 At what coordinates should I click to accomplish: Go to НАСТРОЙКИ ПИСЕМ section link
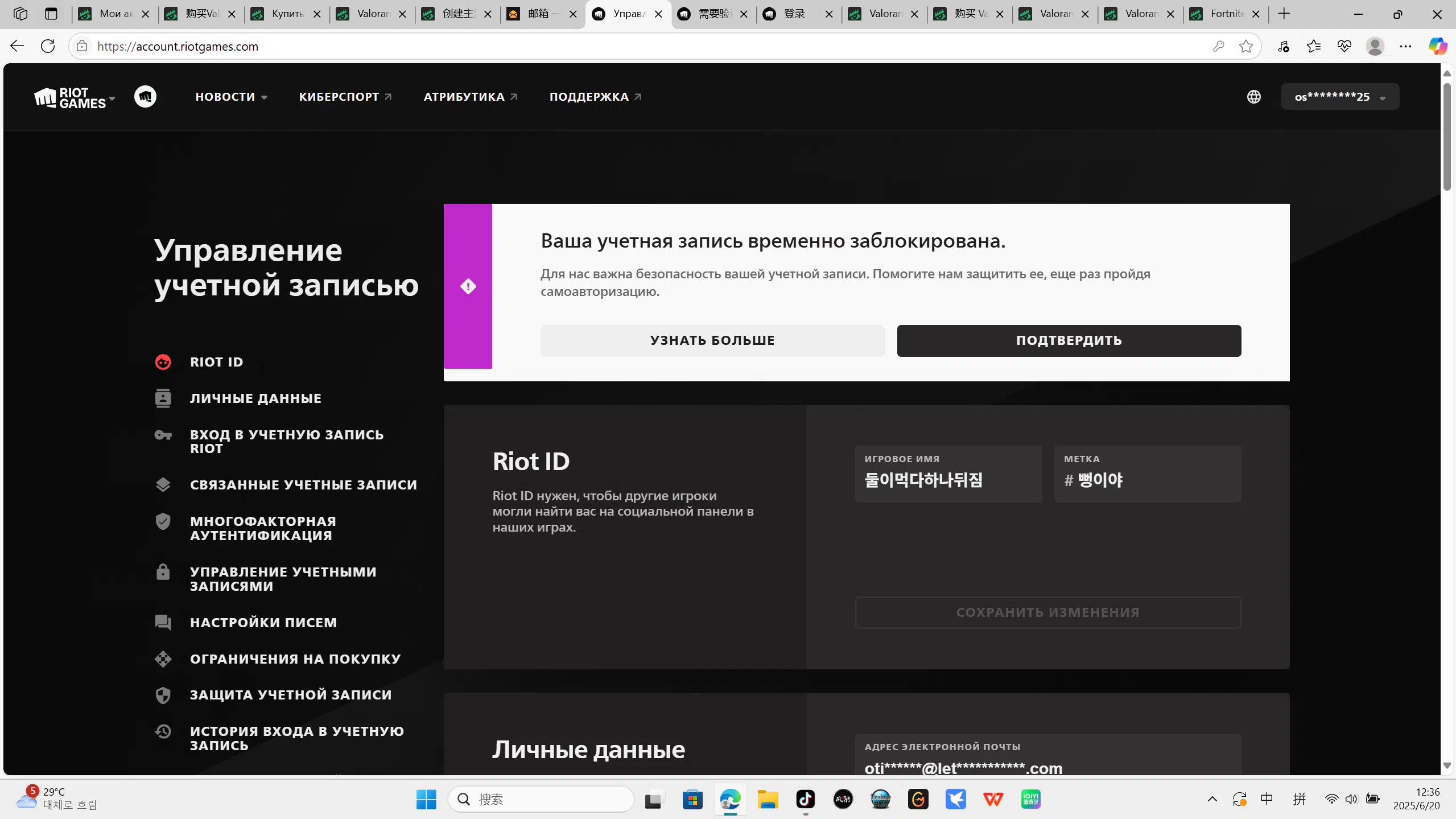263,623
